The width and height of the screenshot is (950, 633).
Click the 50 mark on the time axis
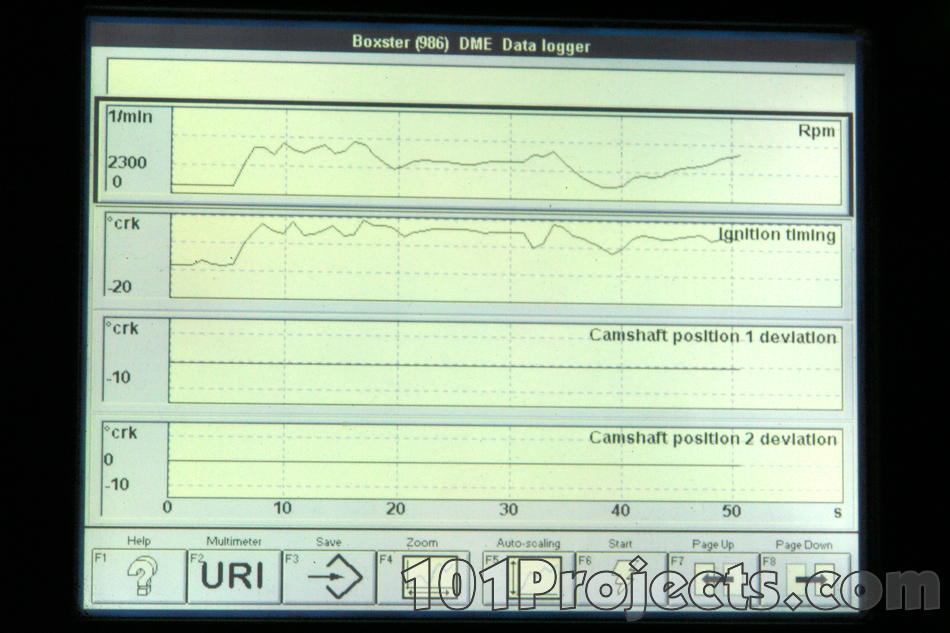click(x=731, y=511)
